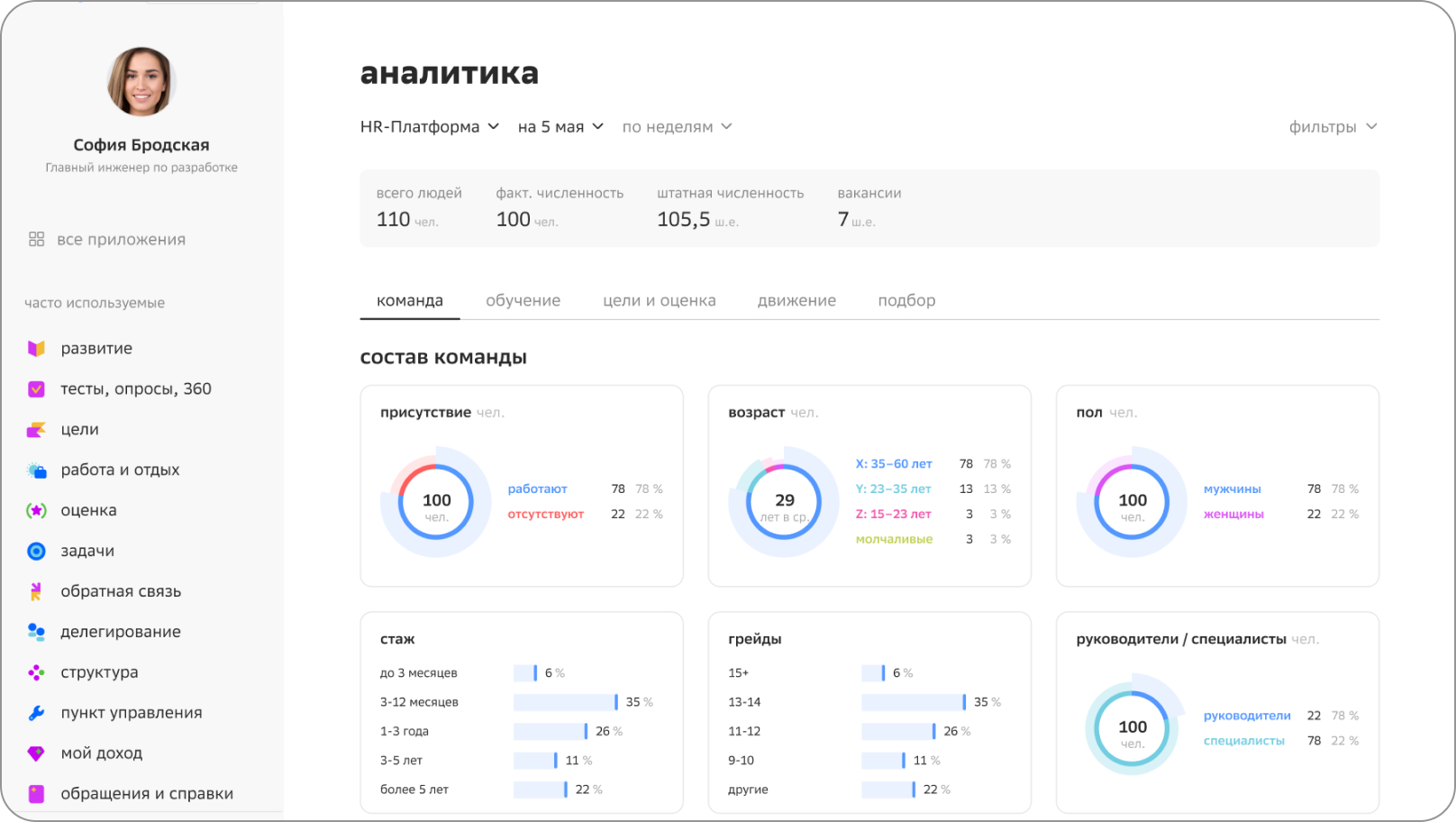
Task: Expand the HR-Платформа dropdown
Action: (x=429, y=127)
